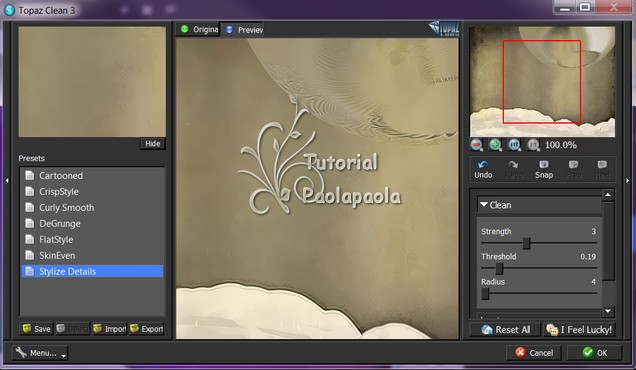Click the Radius slider handle

[x=485, y=294]
